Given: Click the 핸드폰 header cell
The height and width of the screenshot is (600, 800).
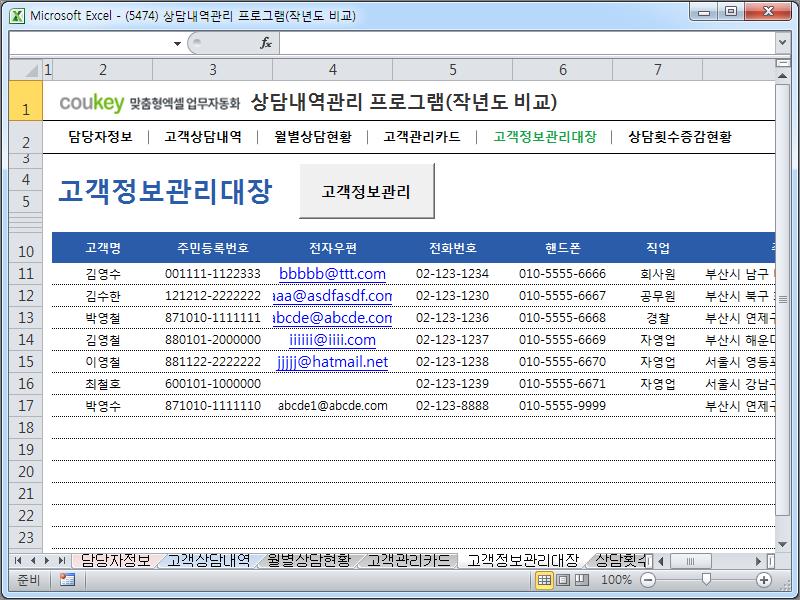Looking at the screenshot, I should click(x=562, y=248).
